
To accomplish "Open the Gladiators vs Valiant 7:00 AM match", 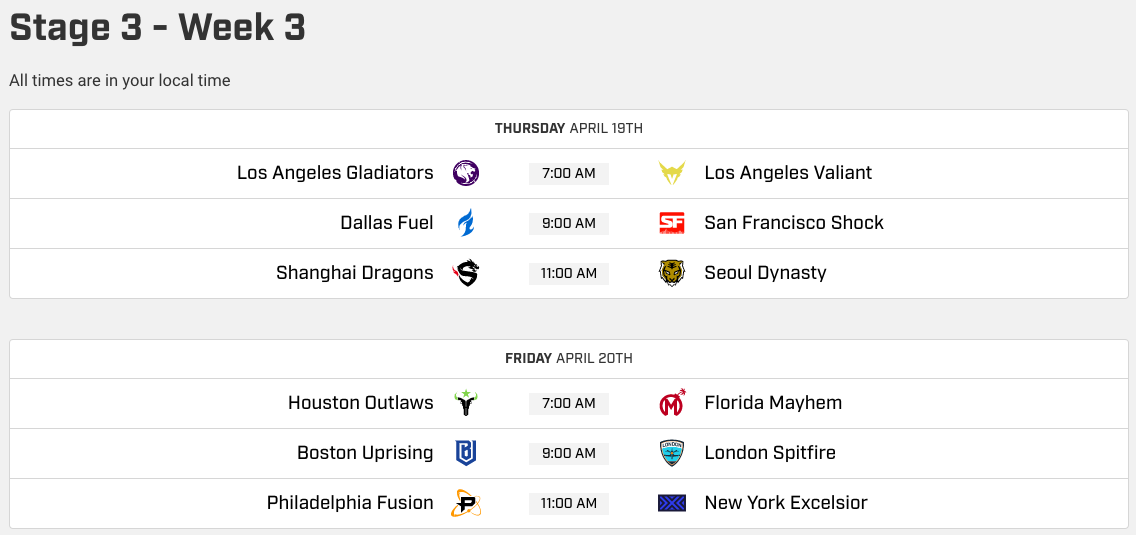I will coord(569,174).
